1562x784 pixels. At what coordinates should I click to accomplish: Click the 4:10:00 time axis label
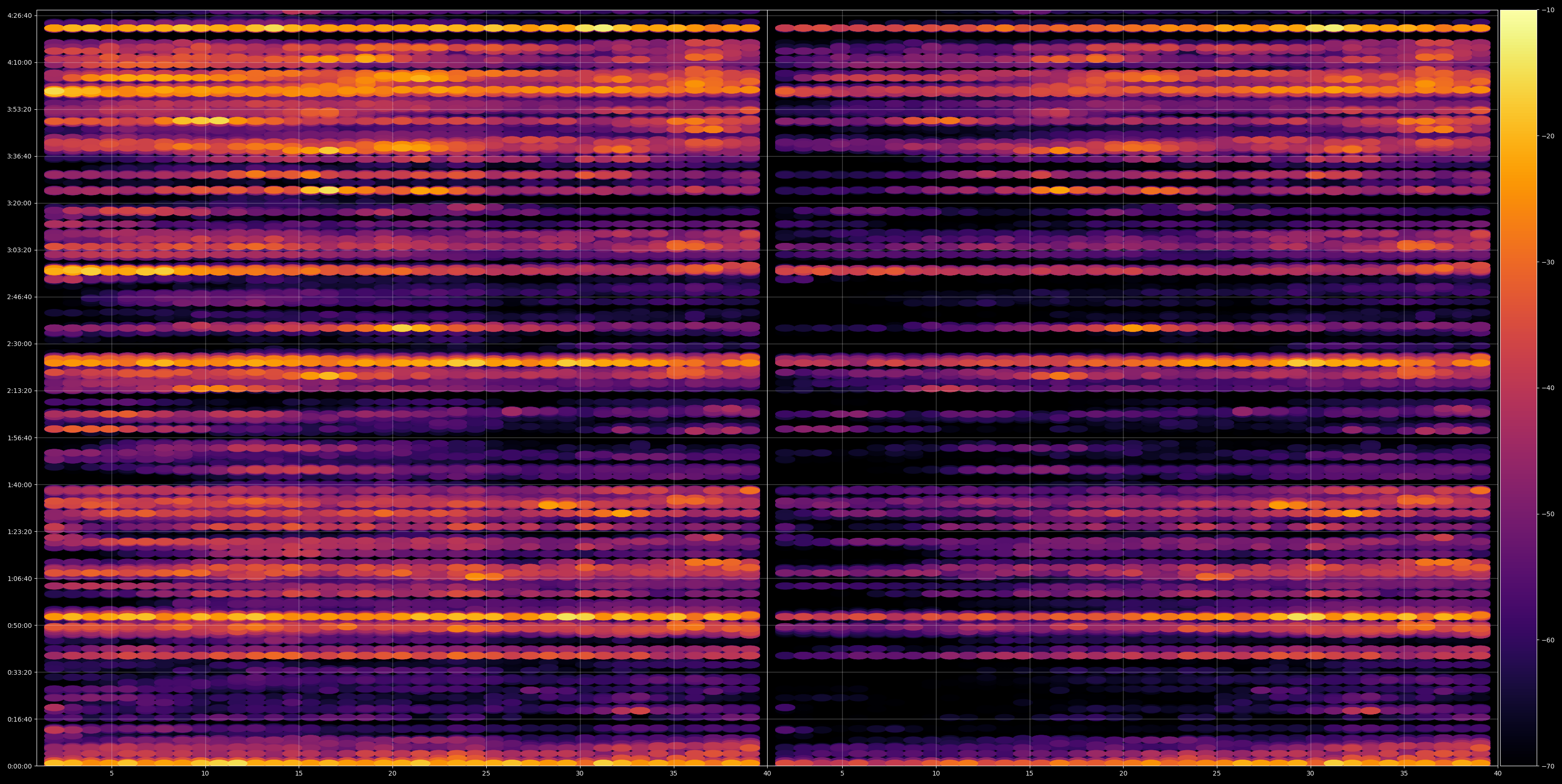[19, 62]
